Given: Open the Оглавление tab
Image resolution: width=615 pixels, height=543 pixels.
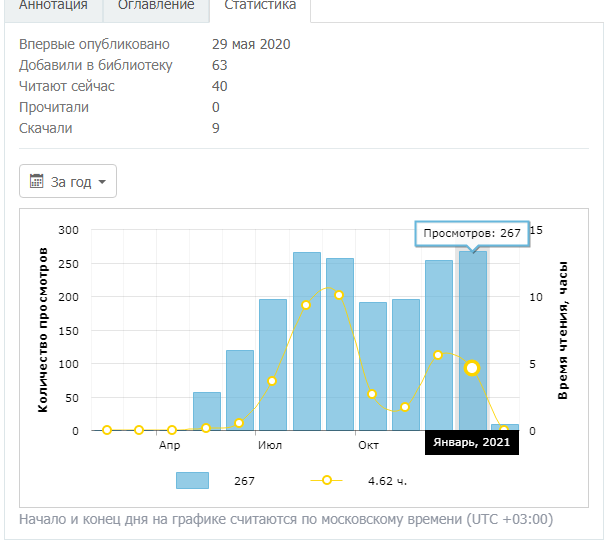Looking at the screenshot, I should point(156,6).
